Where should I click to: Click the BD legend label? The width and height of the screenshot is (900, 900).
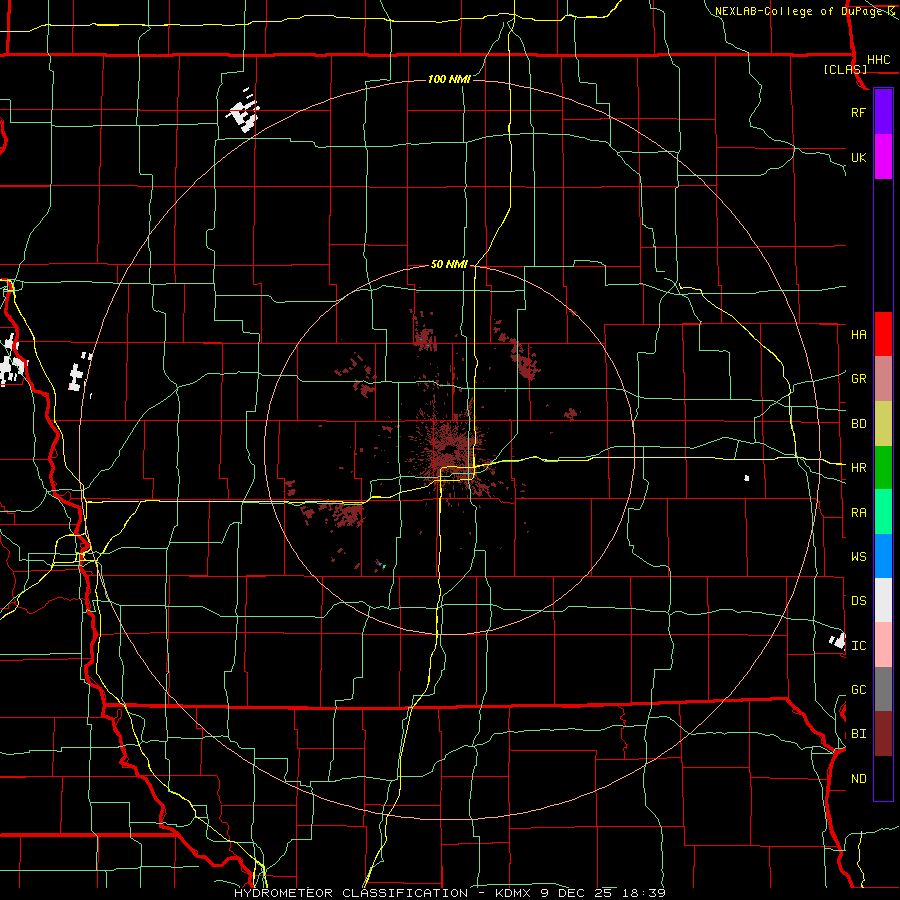coord(858,424)
